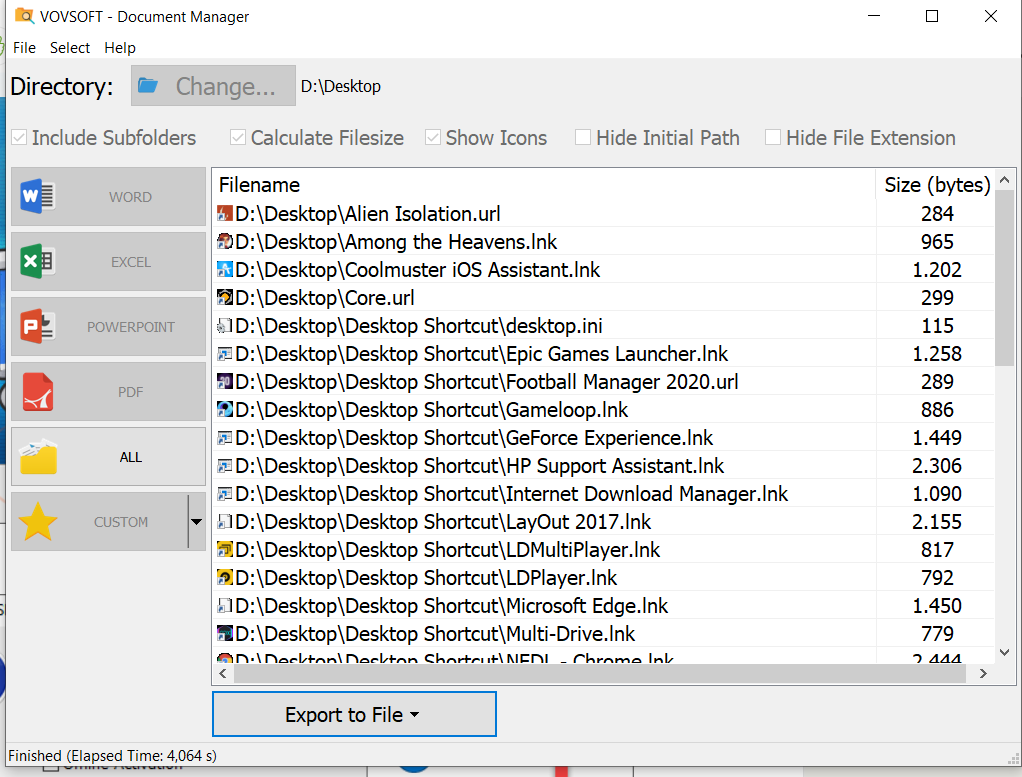Filter by WORD documents
The image size is (1022, 777).
(x=108, y=196)
